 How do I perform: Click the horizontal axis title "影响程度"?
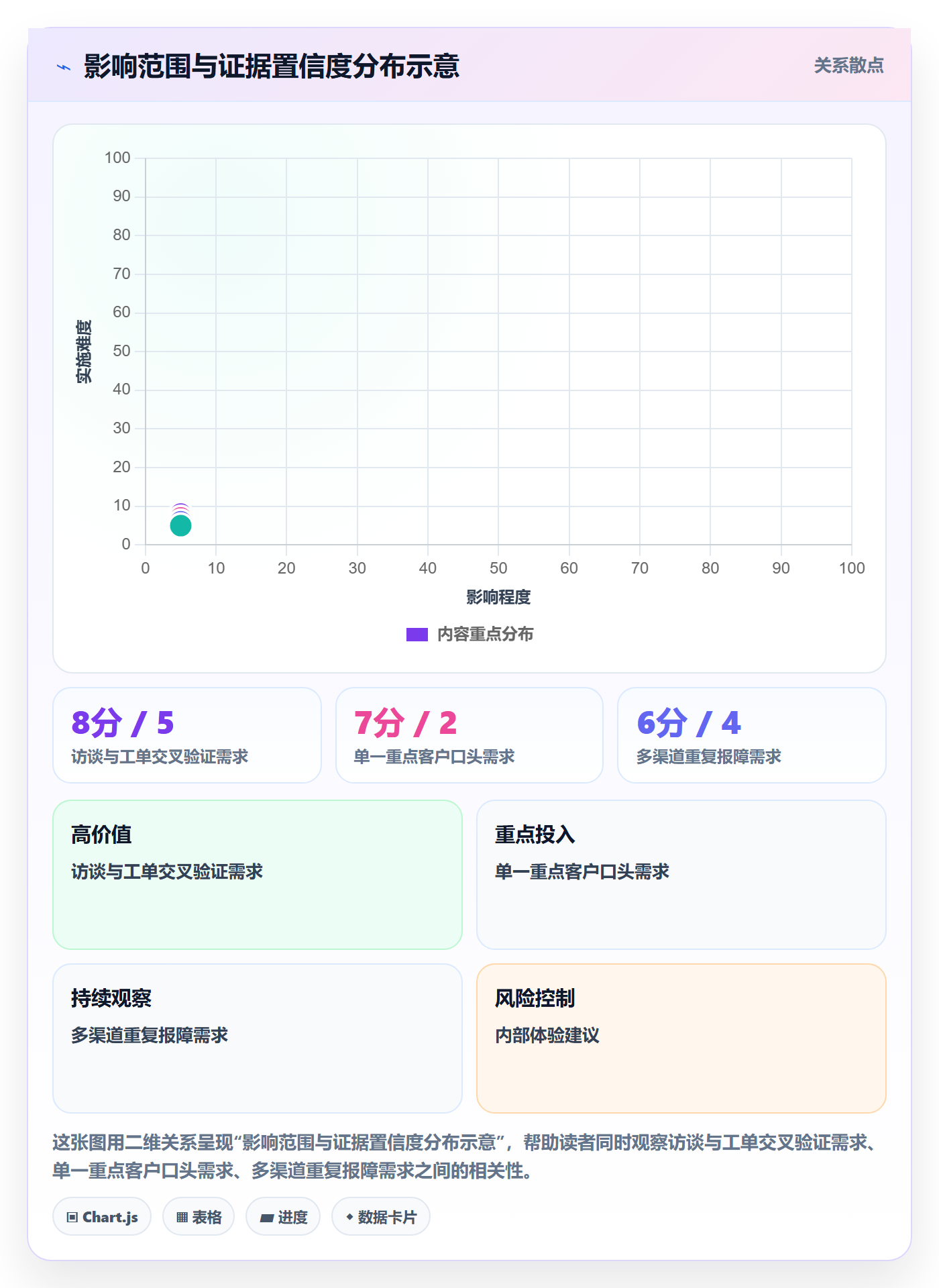tap(498, 597)
